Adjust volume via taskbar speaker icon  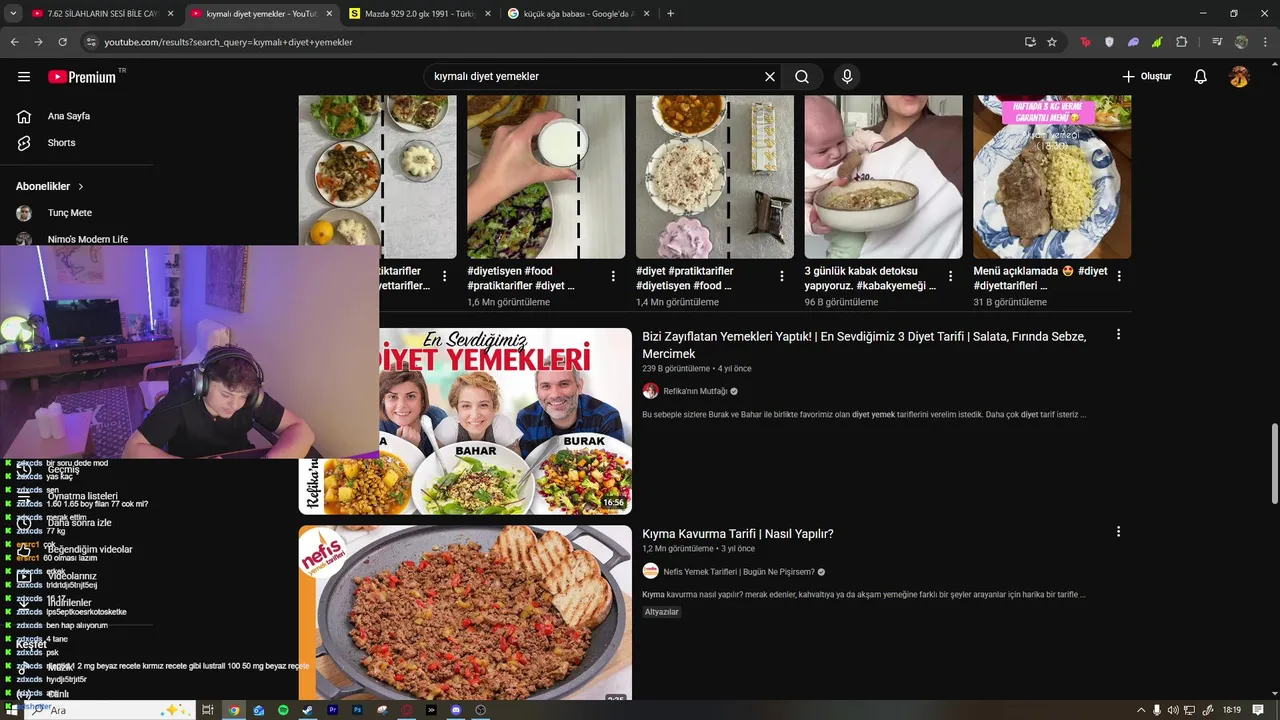tap(1173, 710)
